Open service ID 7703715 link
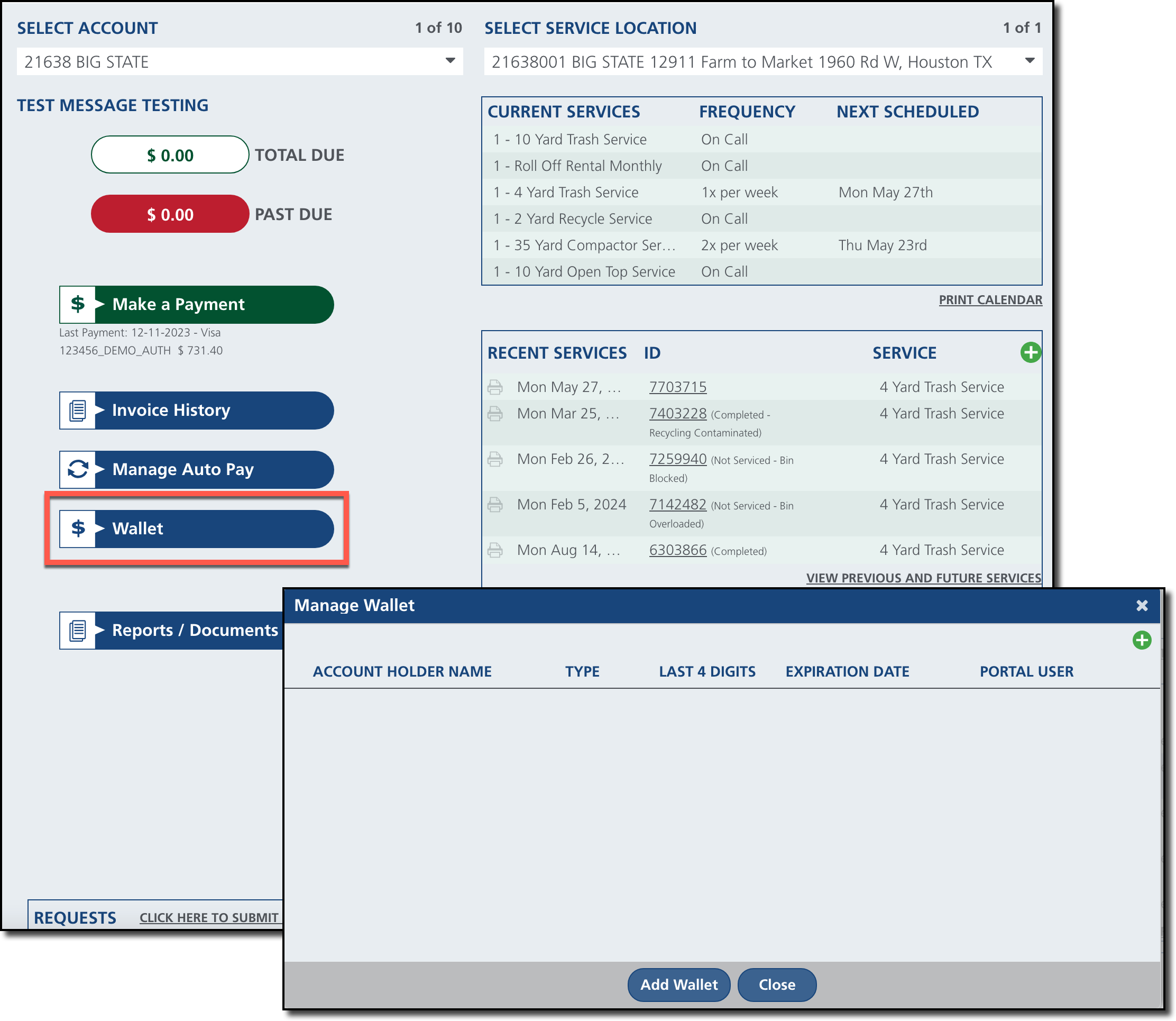 (677, 387)
